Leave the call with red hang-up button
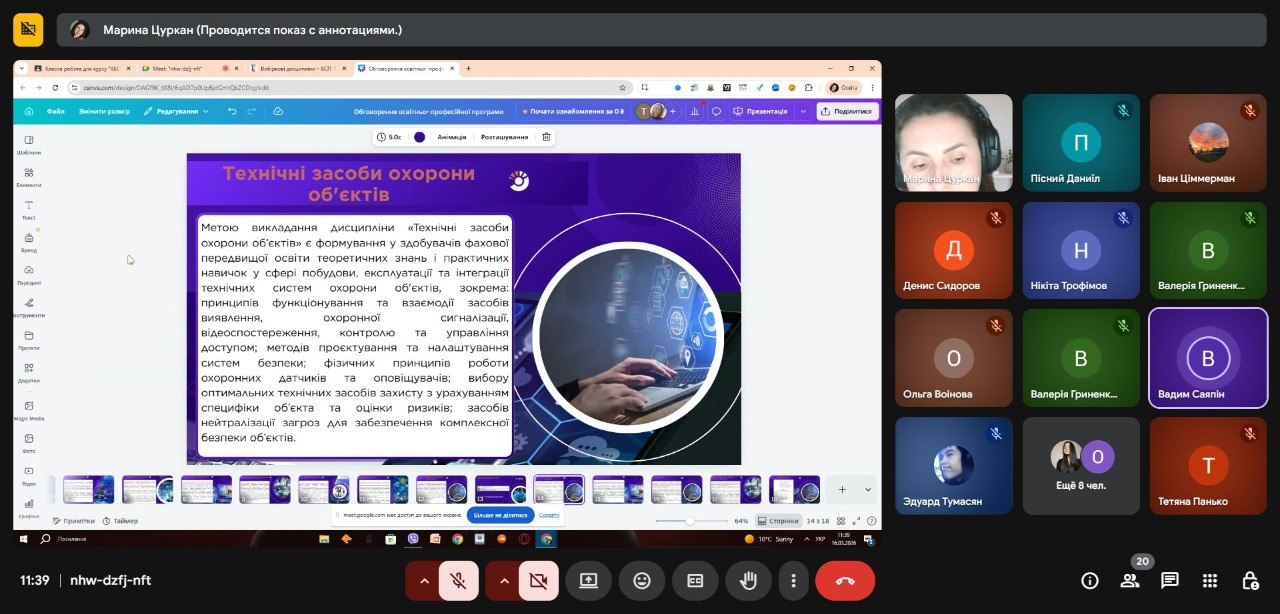Viewport: 1280px width, 614px height. pos(845,581)
